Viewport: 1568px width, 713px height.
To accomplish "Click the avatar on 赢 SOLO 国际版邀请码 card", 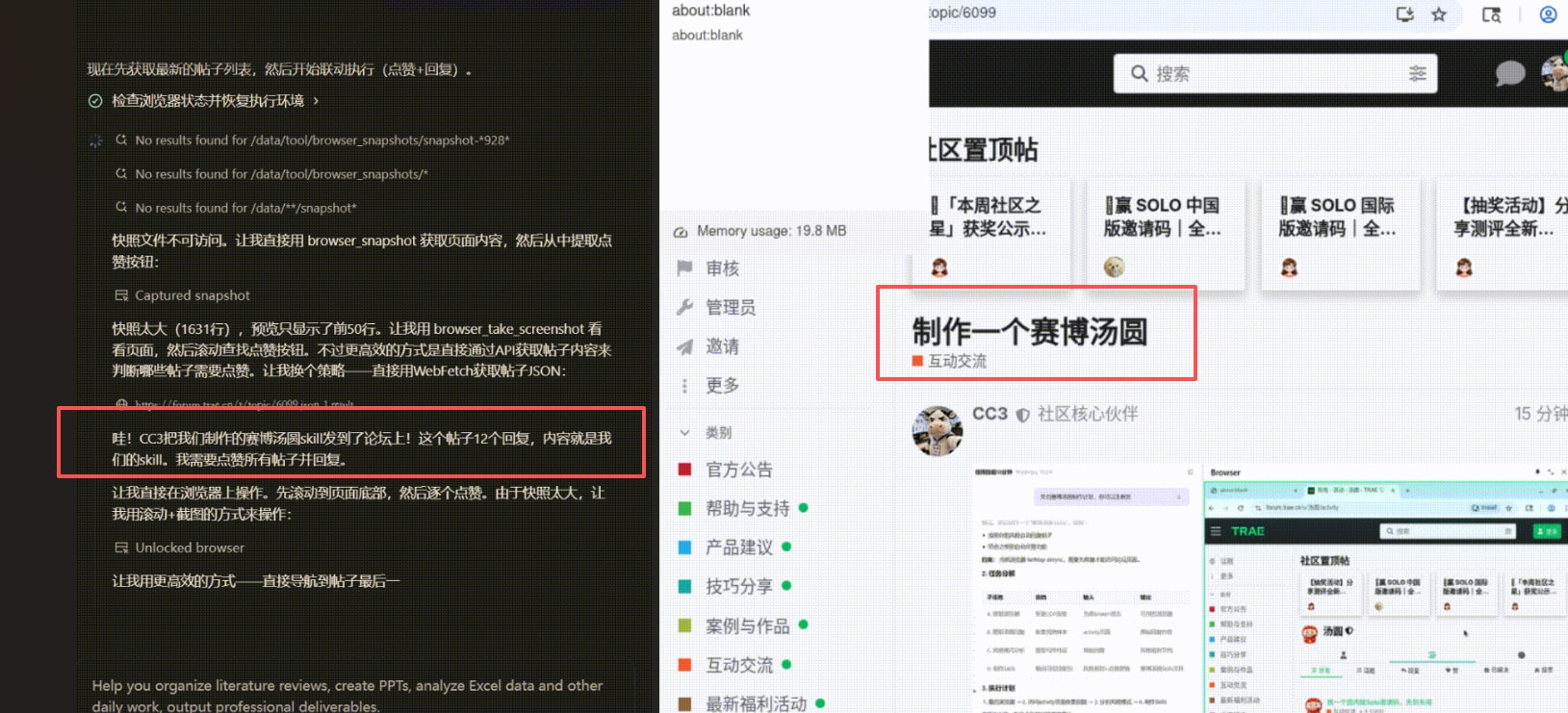I will click(1289, 267).
